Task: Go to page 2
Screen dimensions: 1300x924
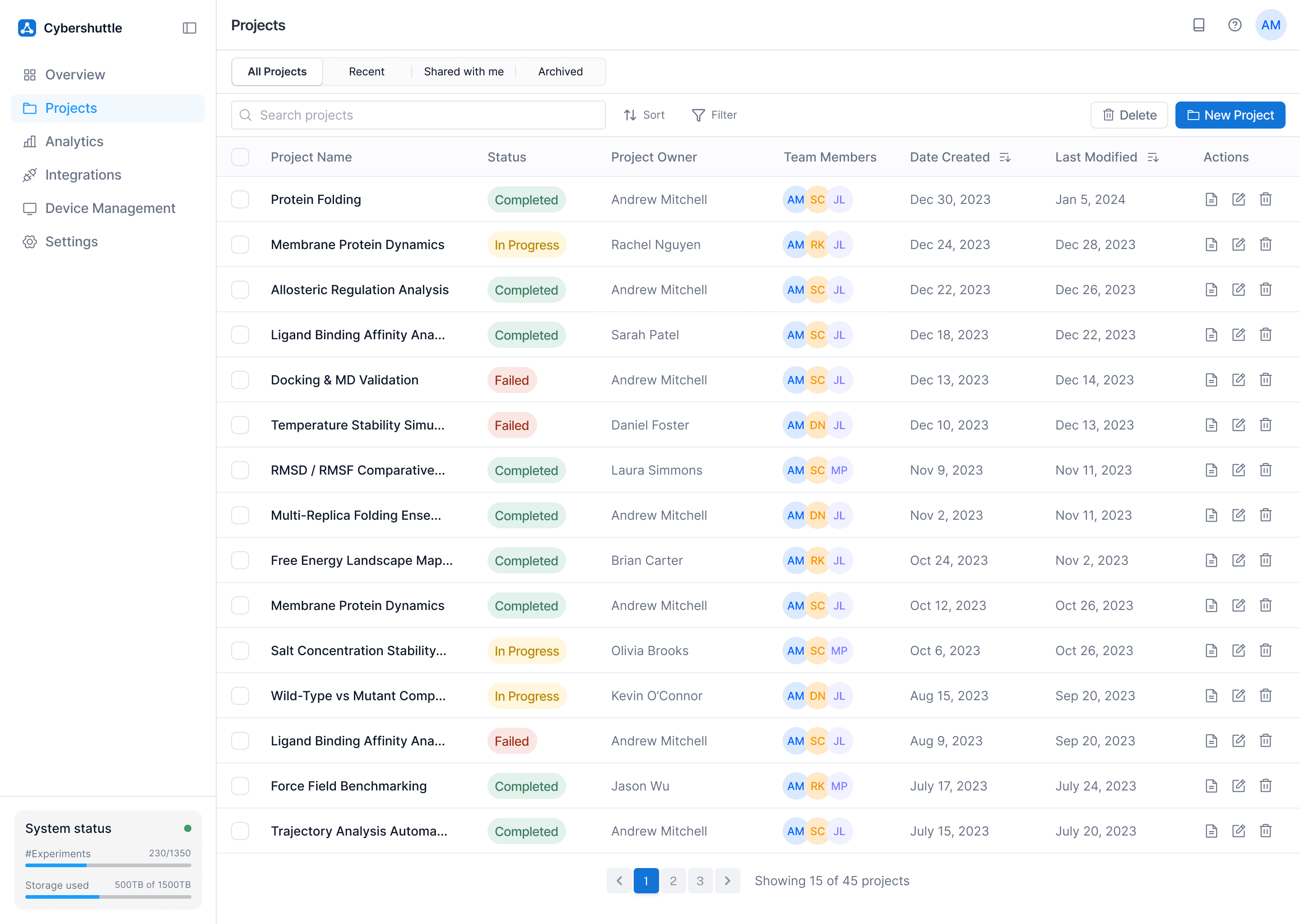Action: [x=673, y=880]
